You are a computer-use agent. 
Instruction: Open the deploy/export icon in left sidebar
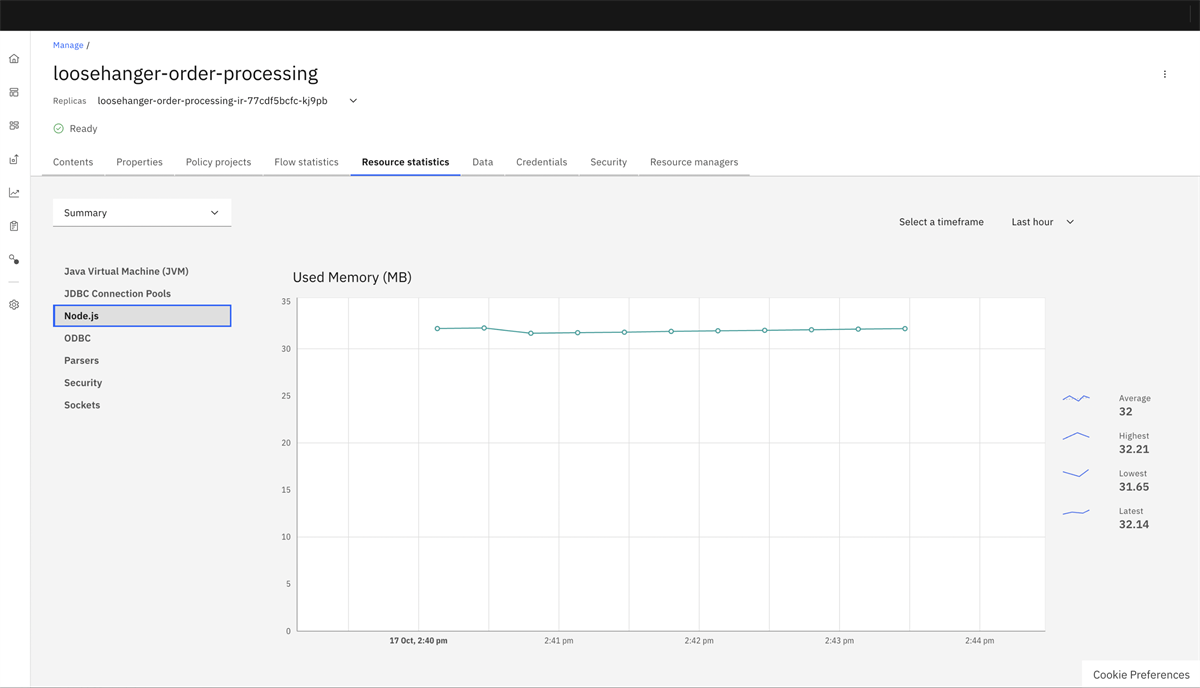tap(13, 159)
